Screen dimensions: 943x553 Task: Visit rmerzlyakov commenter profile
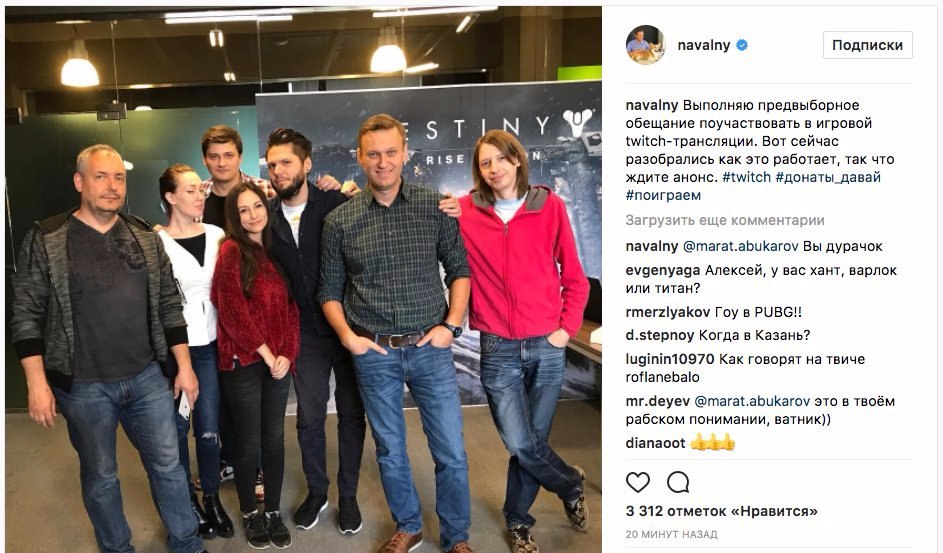coord(668,313)
